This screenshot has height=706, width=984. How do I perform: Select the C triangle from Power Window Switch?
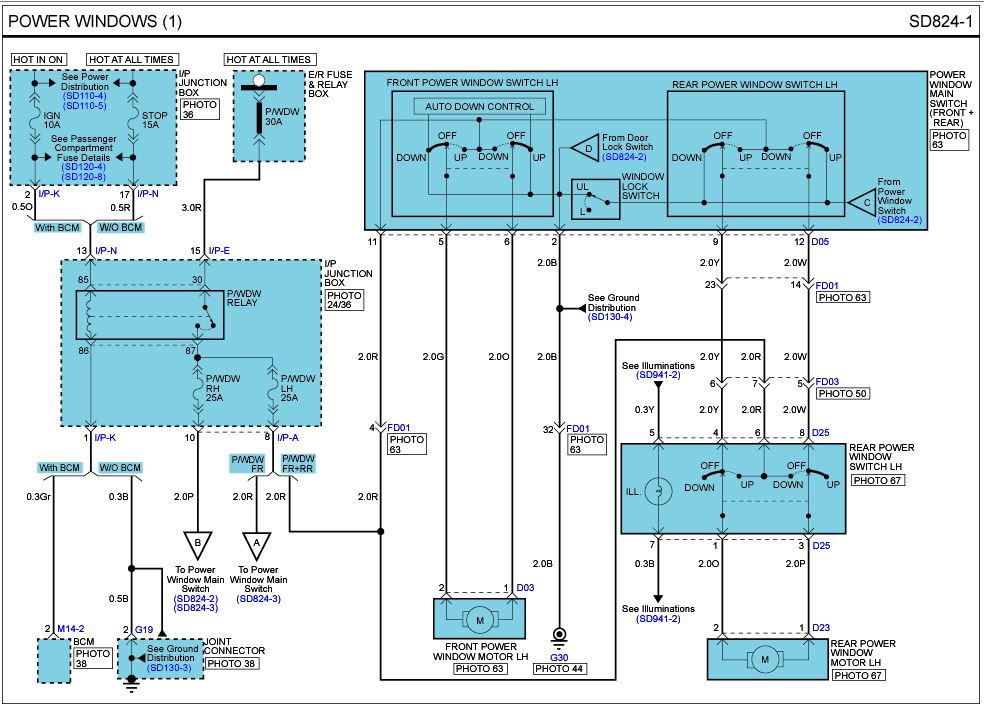tap(859, 201)
